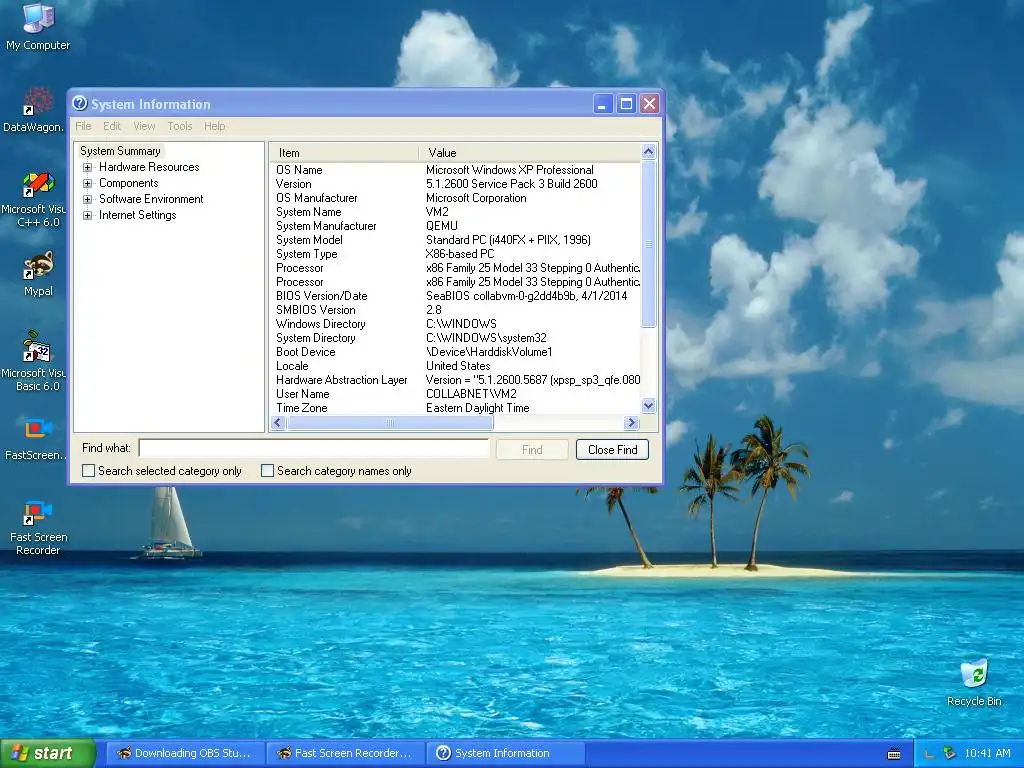This screenshot has height=768, width=1024.
Task: Select System Summary in the tree
Action: (x=120, y=151)
